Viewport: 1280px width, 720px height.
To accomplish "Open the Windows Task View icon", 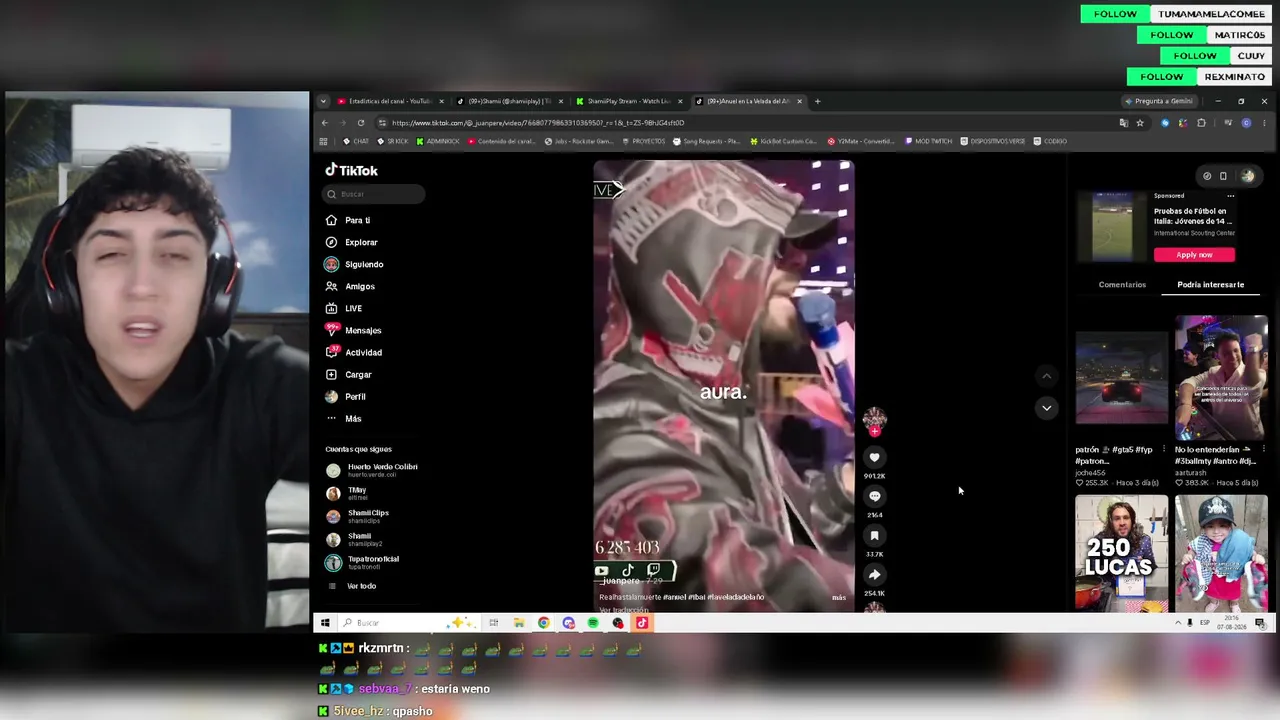I will coord(493,623).
